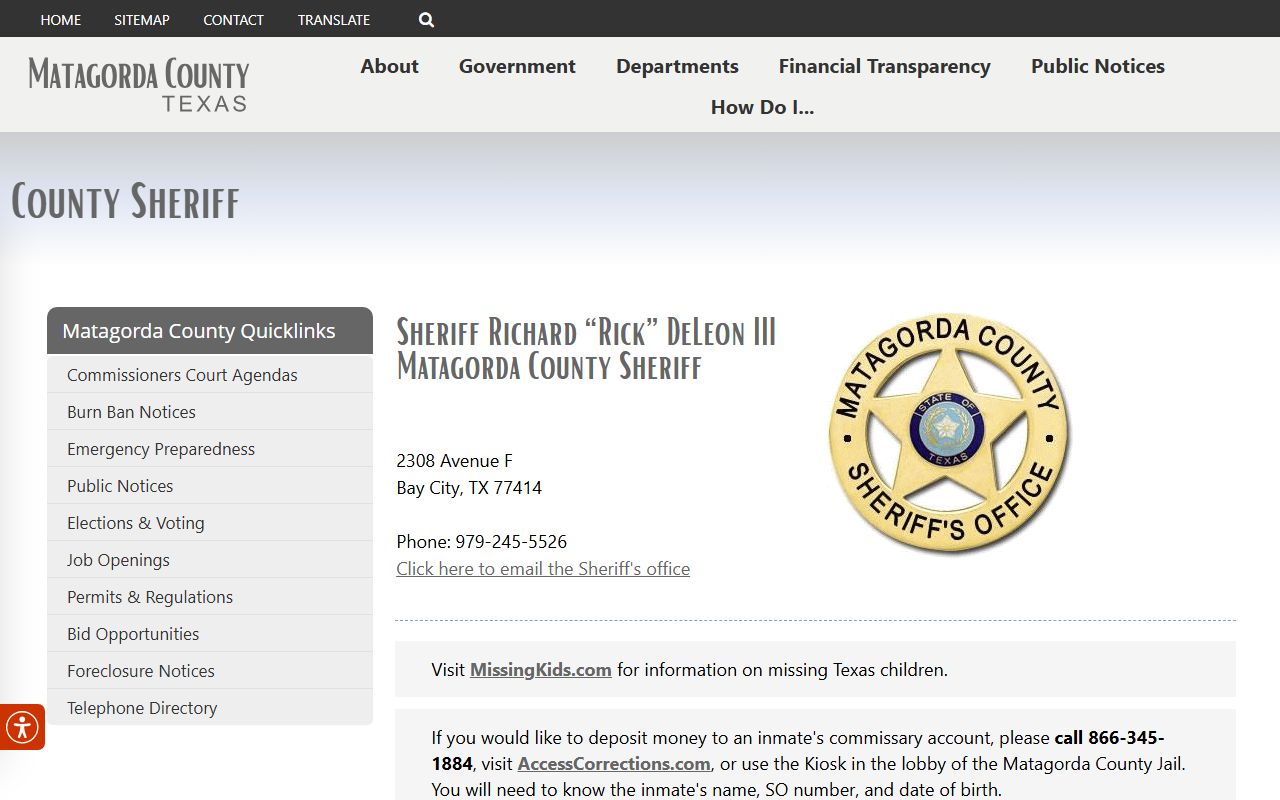Open the Public Notices menu
Viewport: 1280px width, 800px height.
point(1098,66)
